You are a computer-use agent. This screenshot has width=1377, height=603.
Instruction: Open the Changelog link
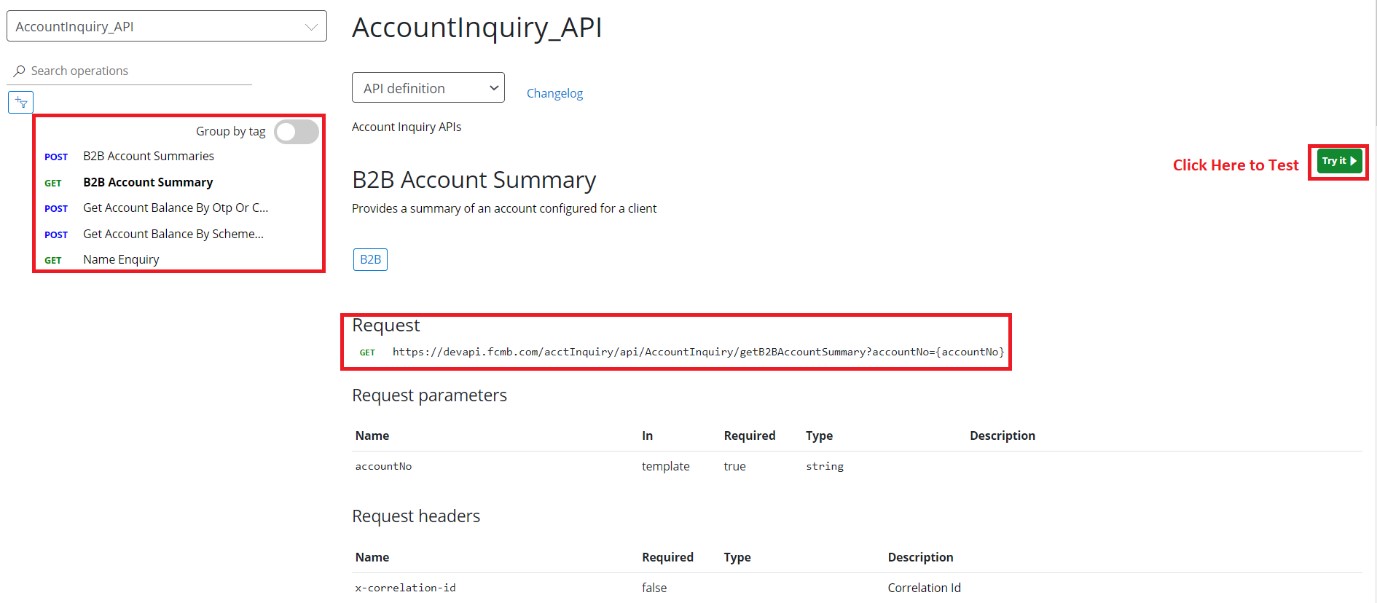[554, 93]
